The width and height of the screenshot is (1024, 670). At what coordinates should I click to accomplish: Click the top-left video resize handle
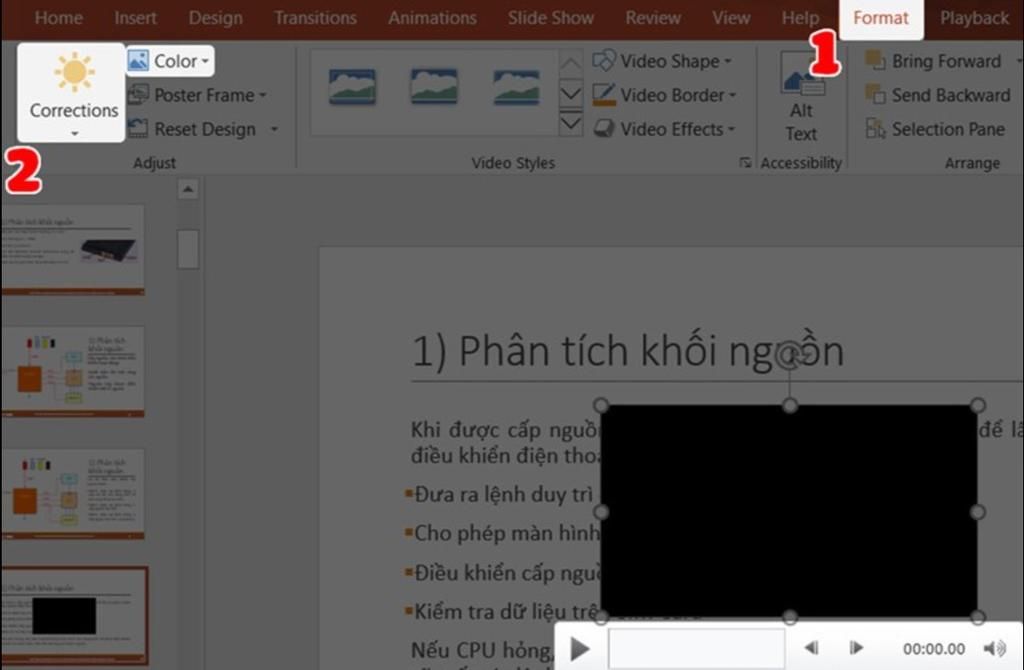[x=601, y=406]
